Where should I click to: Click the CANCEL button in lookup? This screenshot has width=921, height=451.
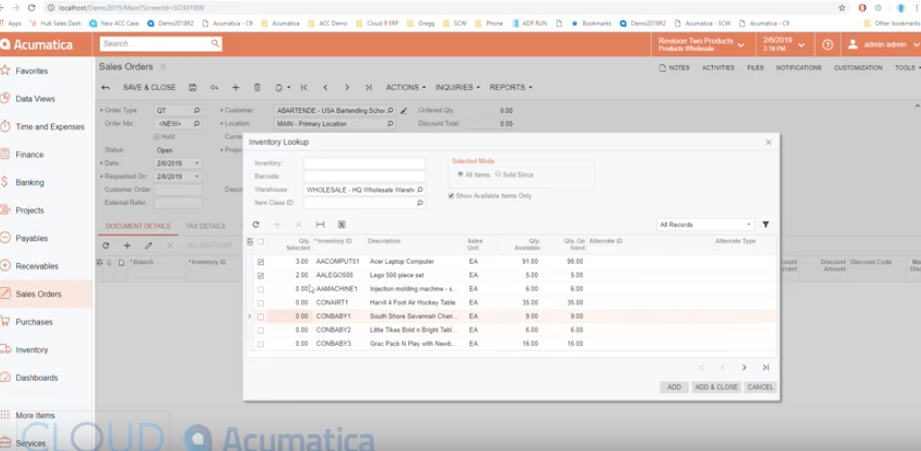[x=760, y=388]
